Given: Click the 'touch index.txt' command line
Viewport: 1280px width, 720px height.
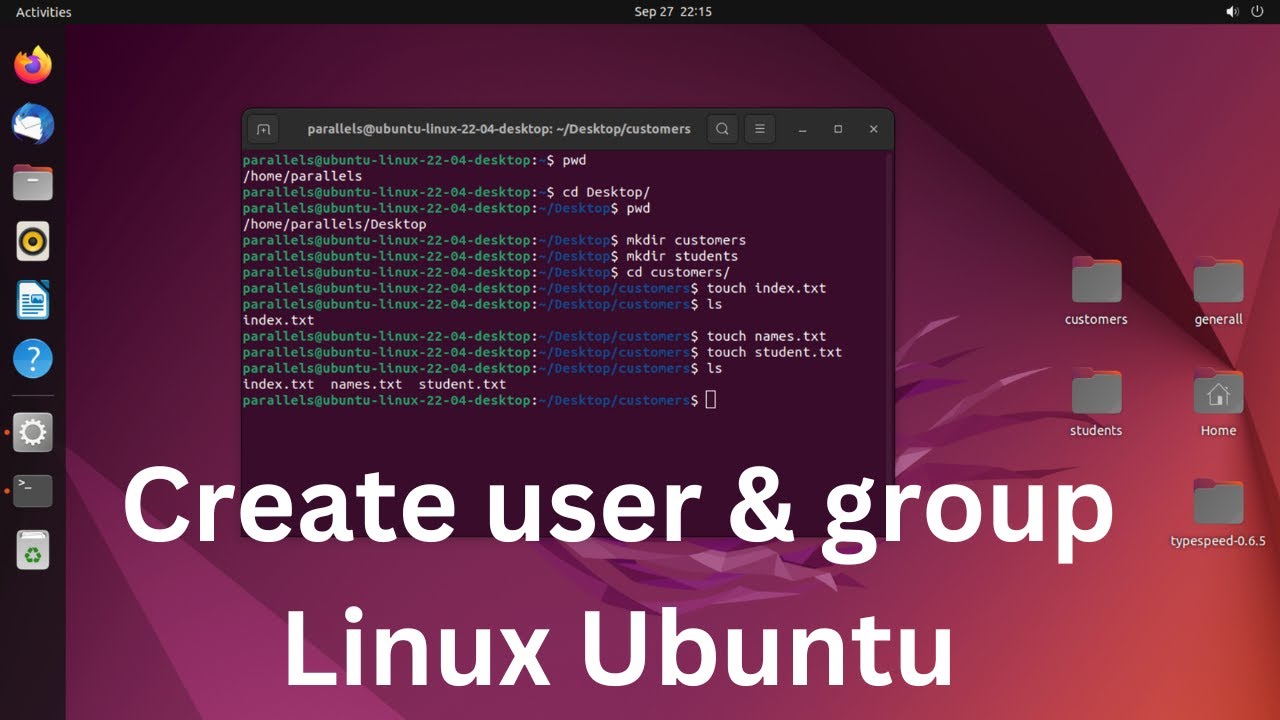Looking at the screenshot, I should coord(535,288).
